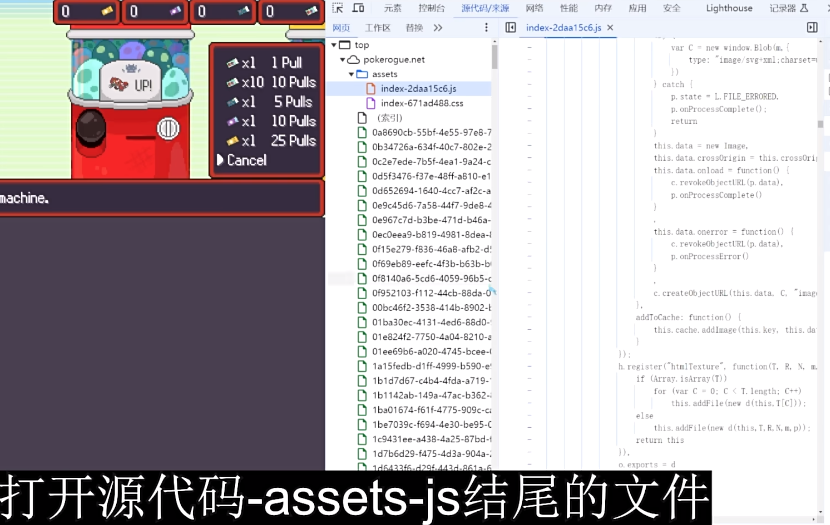The height and width of the screenshot is (525, 830).
Task: Open the 网络 (Network) tab
Action: [x=535, y=8]
